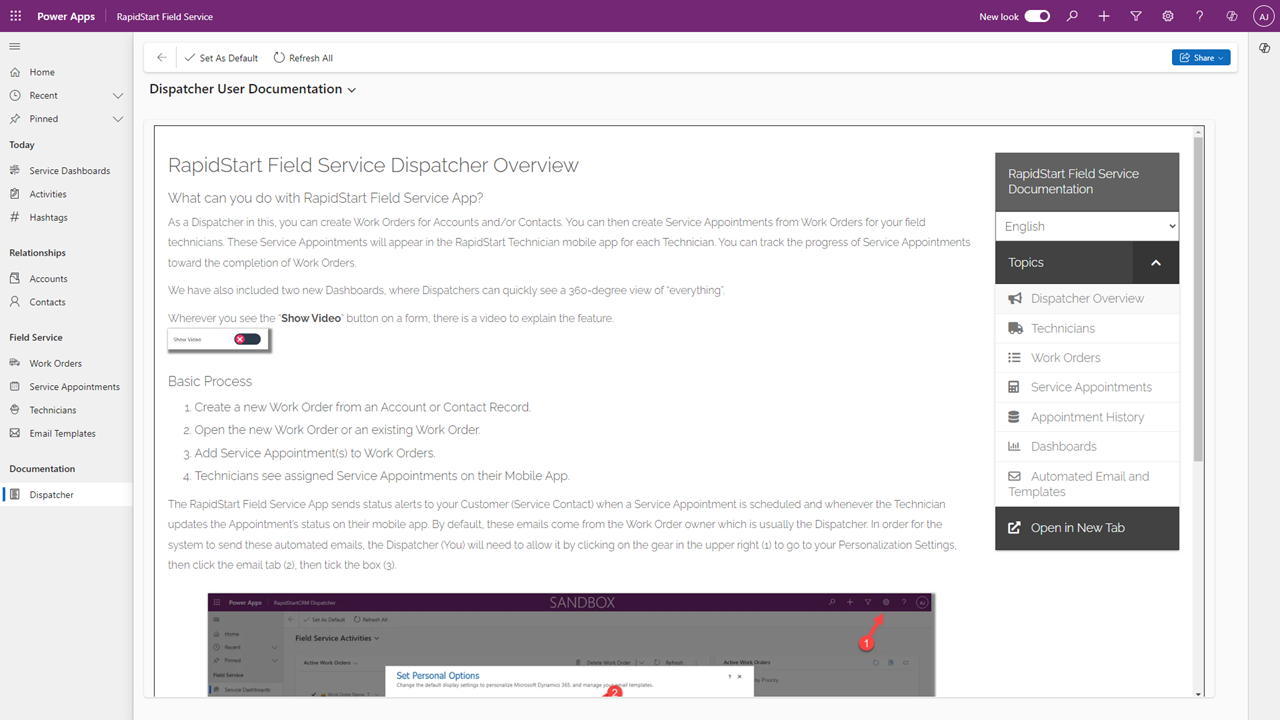Open the help question mark icon
This screenshot has width=1280, height=720.
click(1200, 16)
